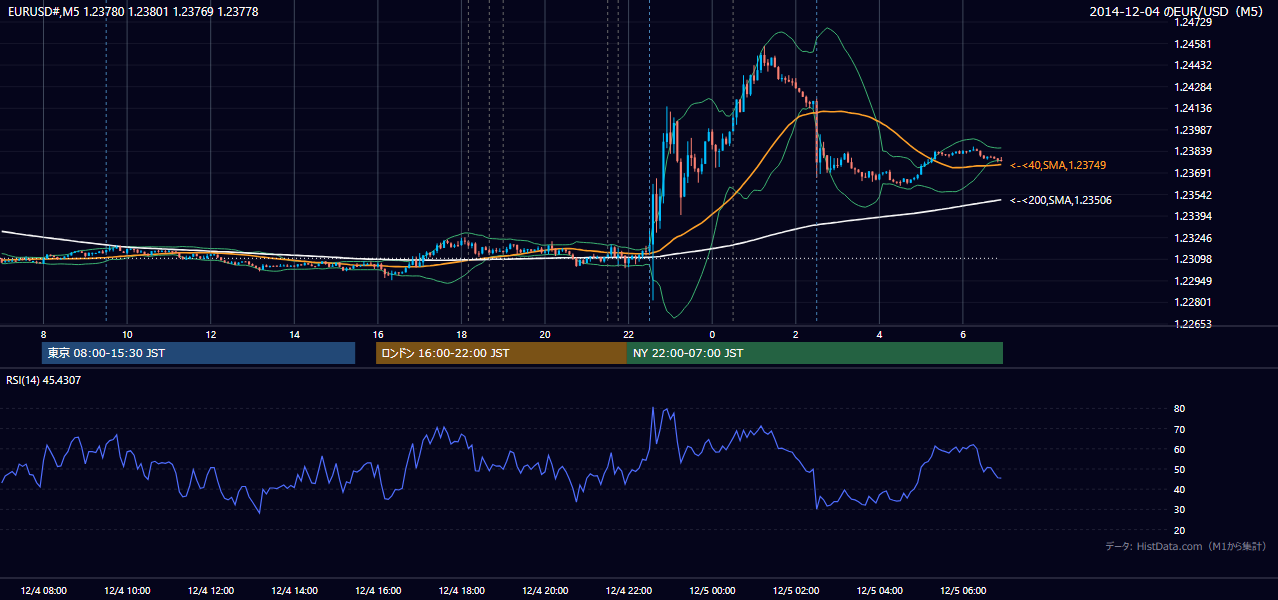1278x600 pixels.
Task: Click hour label 4 under the price chart
Action: click(x=879, y=334)
